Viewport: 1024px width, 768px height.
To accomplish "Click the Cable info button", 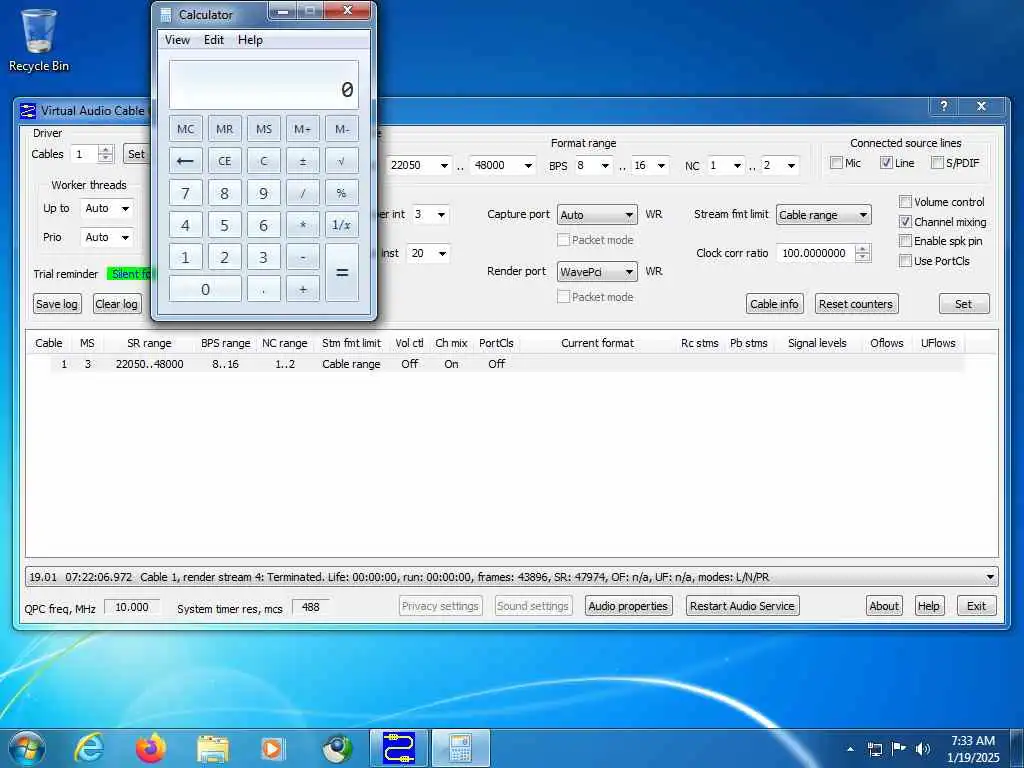I will click(x=774, y=304).
